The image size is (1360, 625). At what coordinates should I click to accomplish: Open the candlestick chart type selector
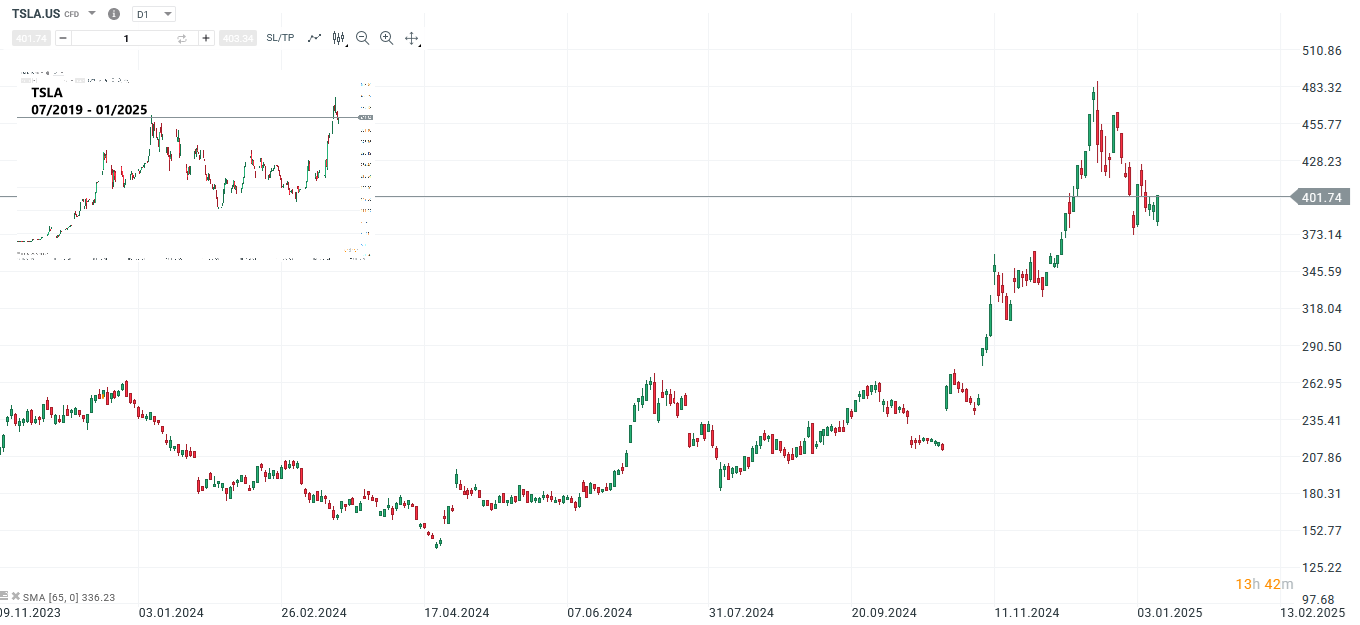[x=339, y=38]
